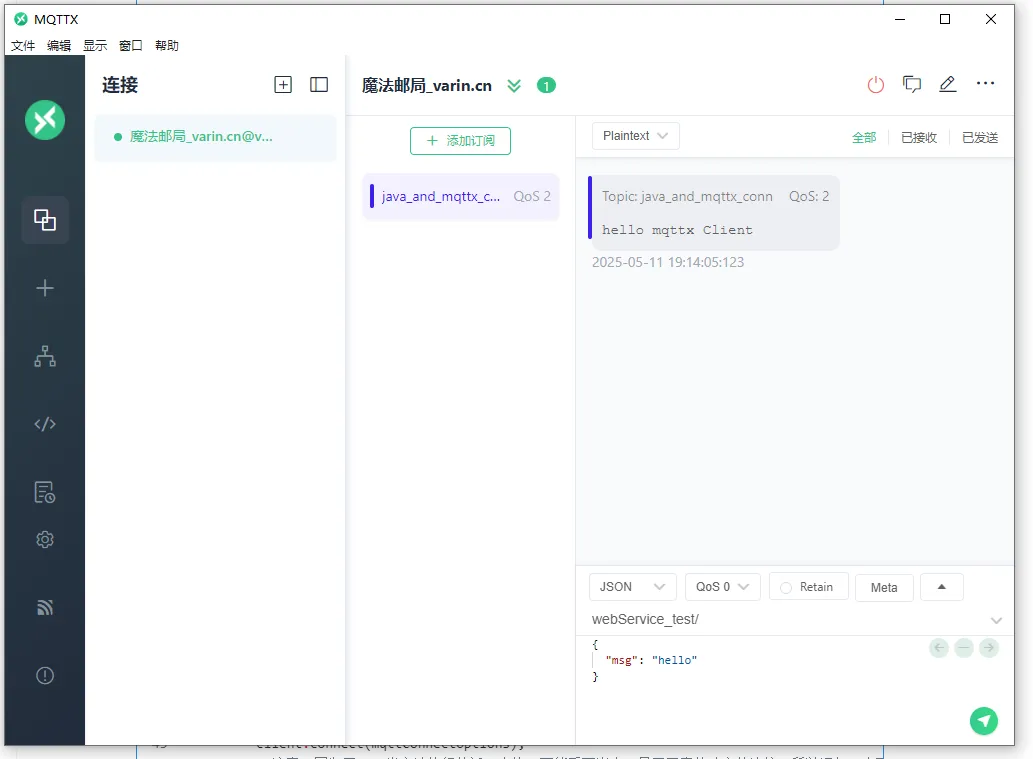Toggle the connections list layout icon
Viewport: 1033px width, 759px height.
319,84
